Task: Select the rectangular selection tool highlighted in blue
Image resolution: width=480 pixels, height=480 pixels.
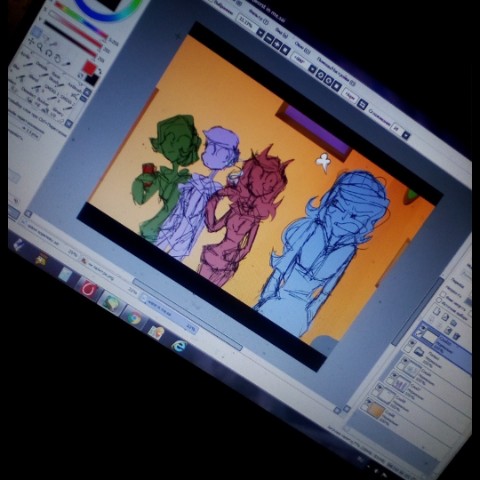Action: click(x=36, y=32)
